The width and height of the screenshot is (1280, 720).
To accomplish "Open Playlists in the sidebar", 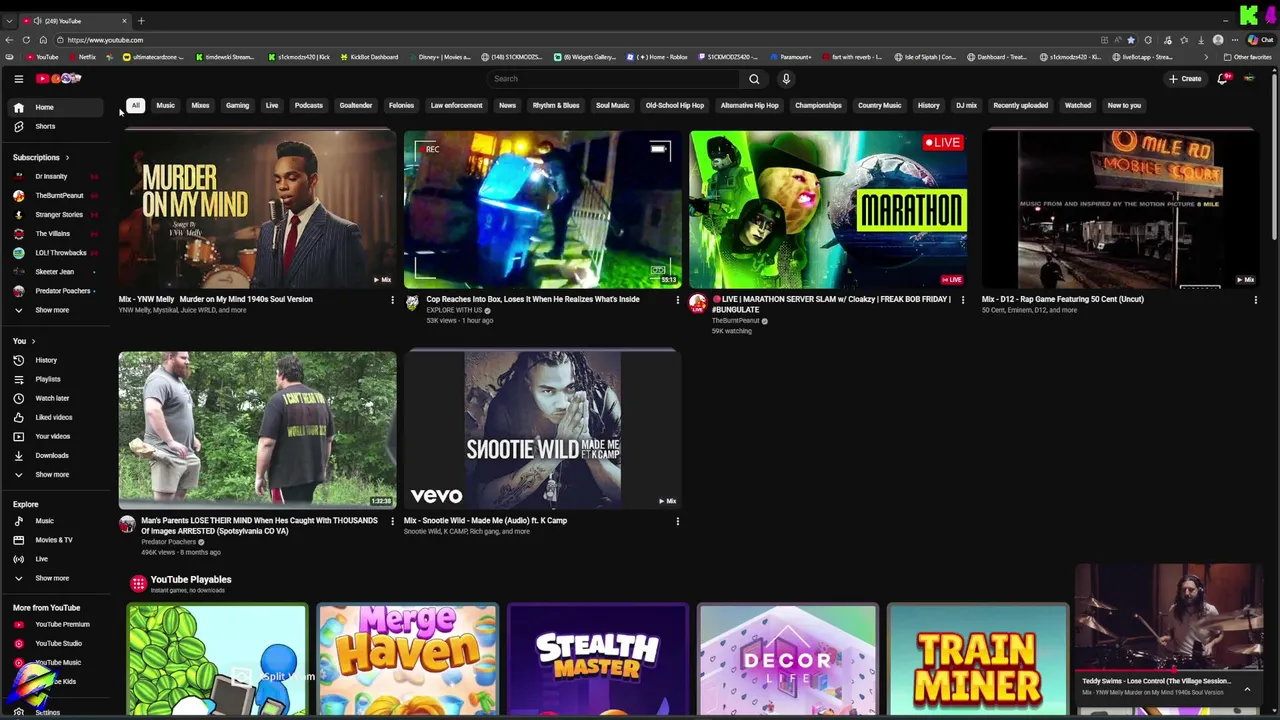I will tap(56, 379).
